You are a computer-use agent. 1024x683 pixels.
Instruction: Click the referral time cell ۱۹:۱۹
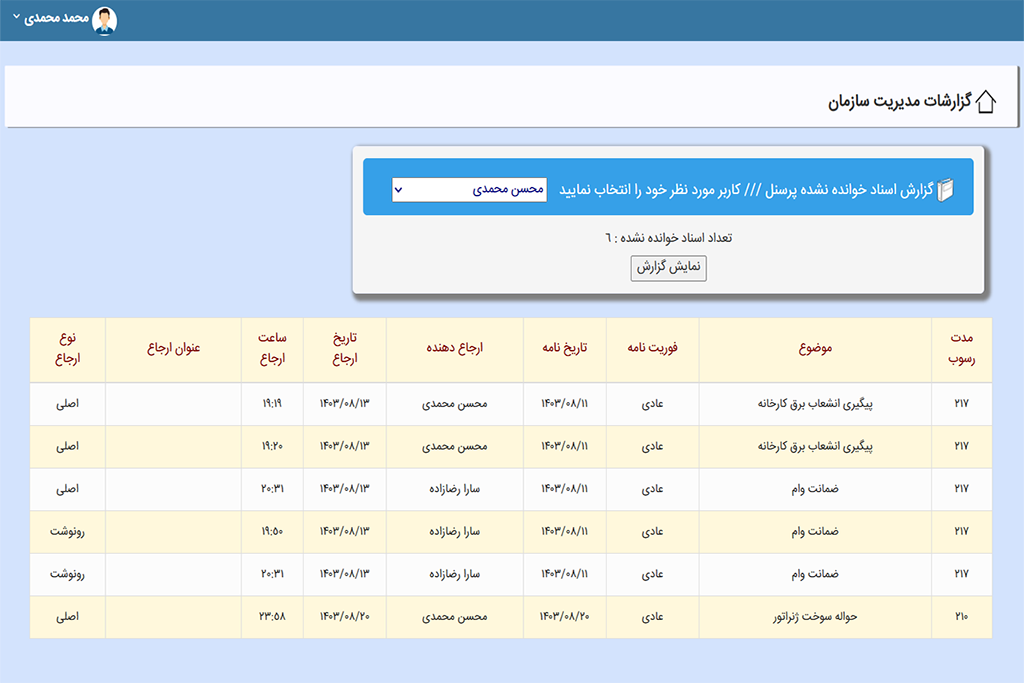coord(272,404)
